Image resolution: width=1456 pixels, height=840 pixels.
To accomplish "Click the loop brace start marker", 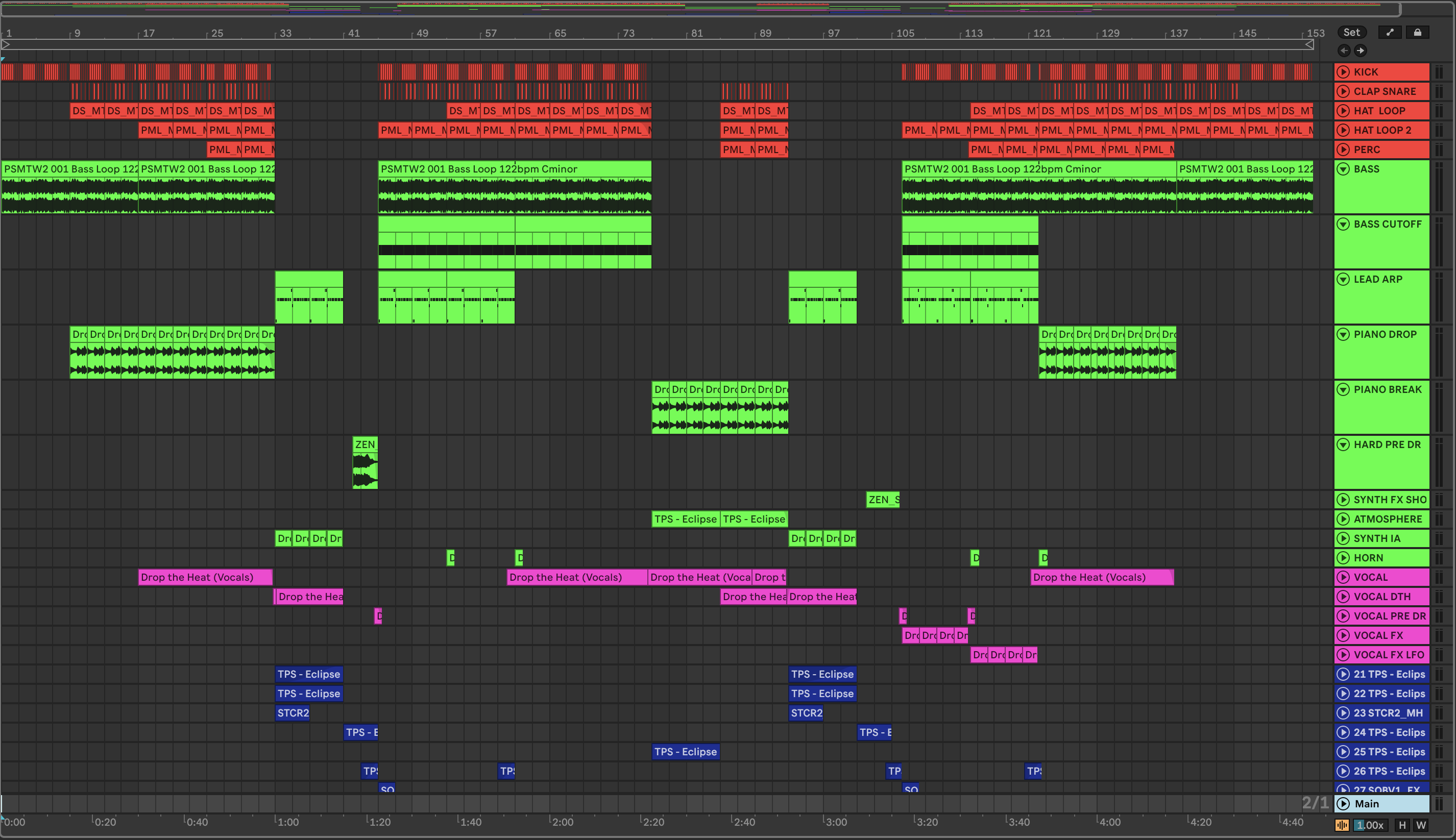I will [x=6, y=44].
